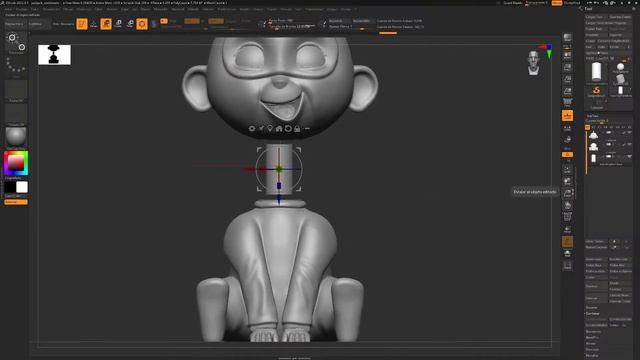Collapse the Tool palette header

click(x=588, y=9)
